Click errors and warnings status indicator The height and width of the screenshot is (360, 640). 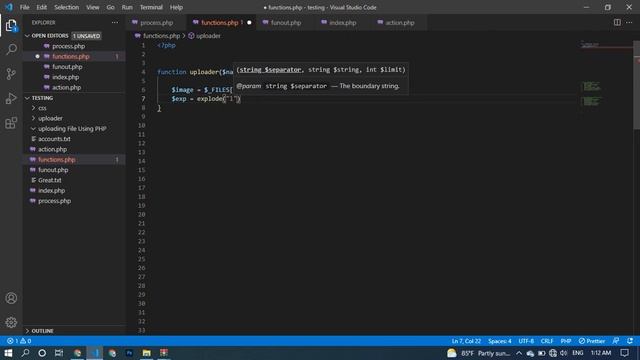point(19,341)
